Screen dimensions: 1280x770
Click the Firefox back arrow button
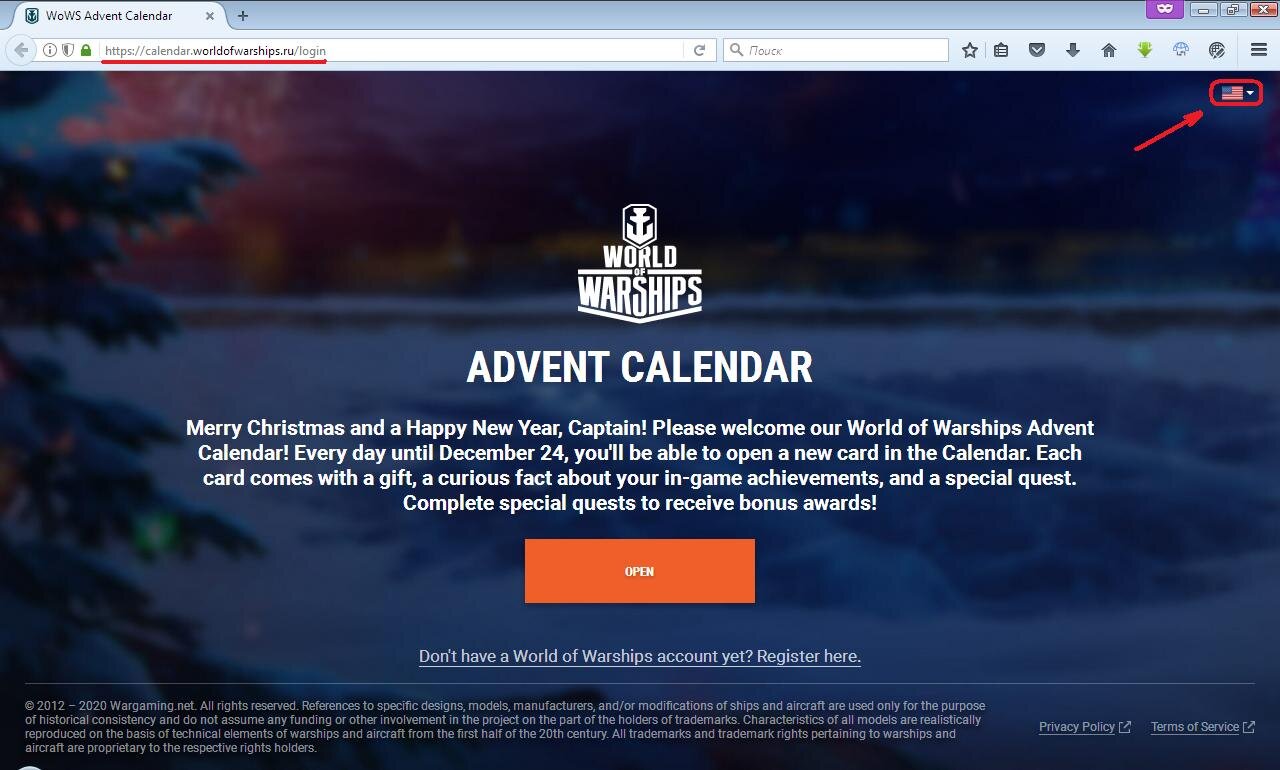click(21, 50)
